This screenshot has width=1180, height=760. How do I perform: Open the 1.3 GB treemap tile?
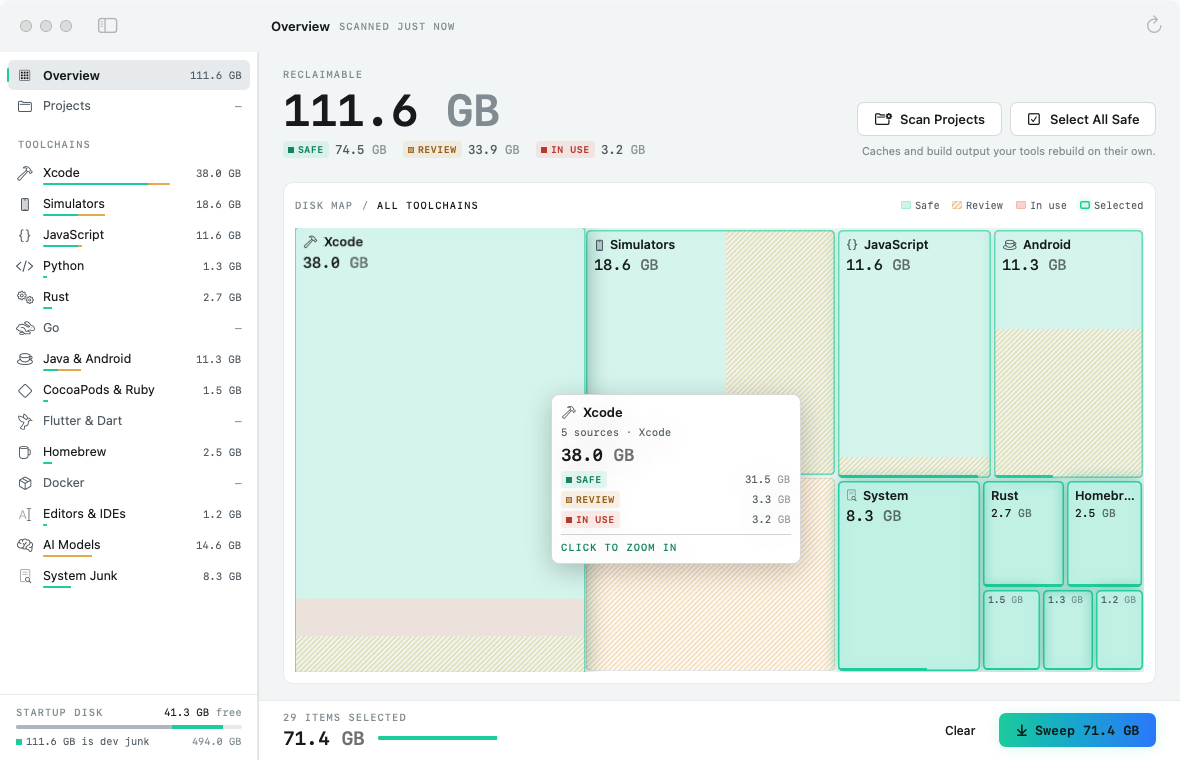point(1067,630)
